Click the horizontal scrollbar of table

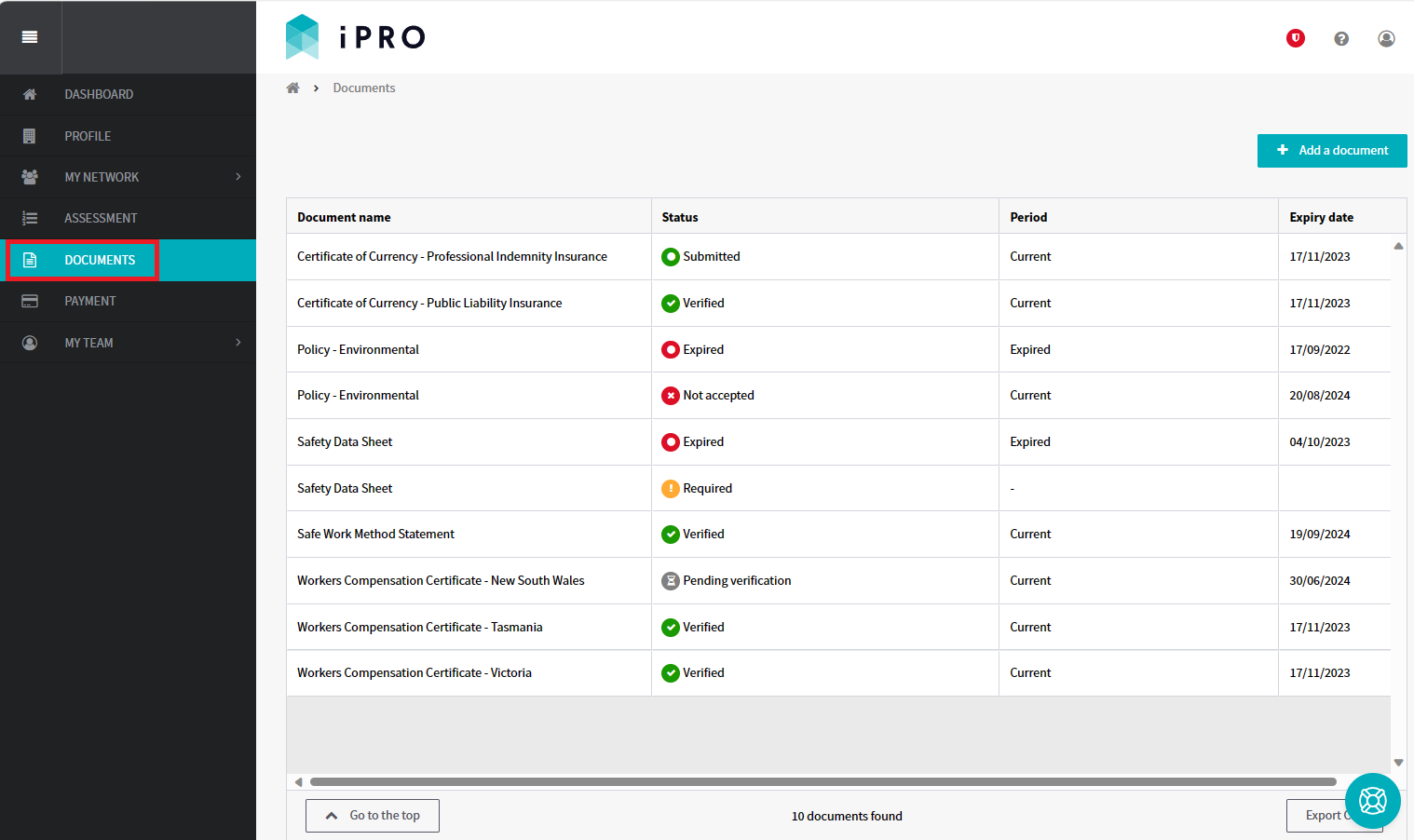[823, 782]
